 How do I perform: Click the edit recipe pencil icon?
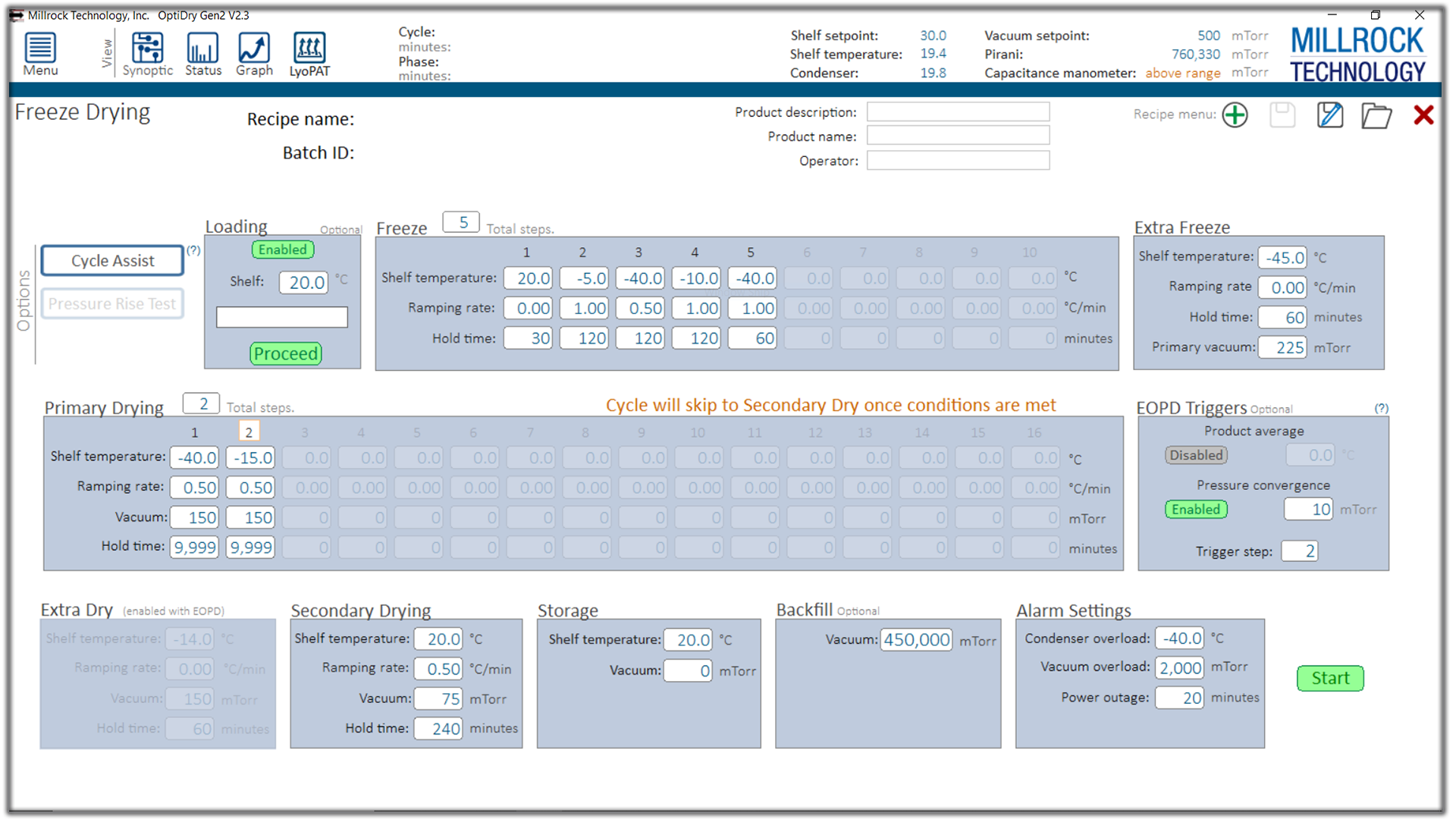(1330, 115)
